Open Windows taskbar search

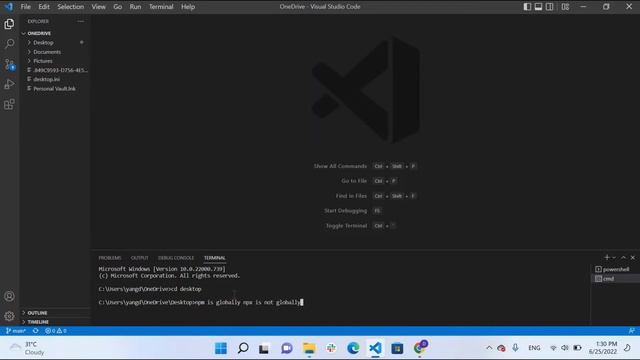tap(243, 348)
